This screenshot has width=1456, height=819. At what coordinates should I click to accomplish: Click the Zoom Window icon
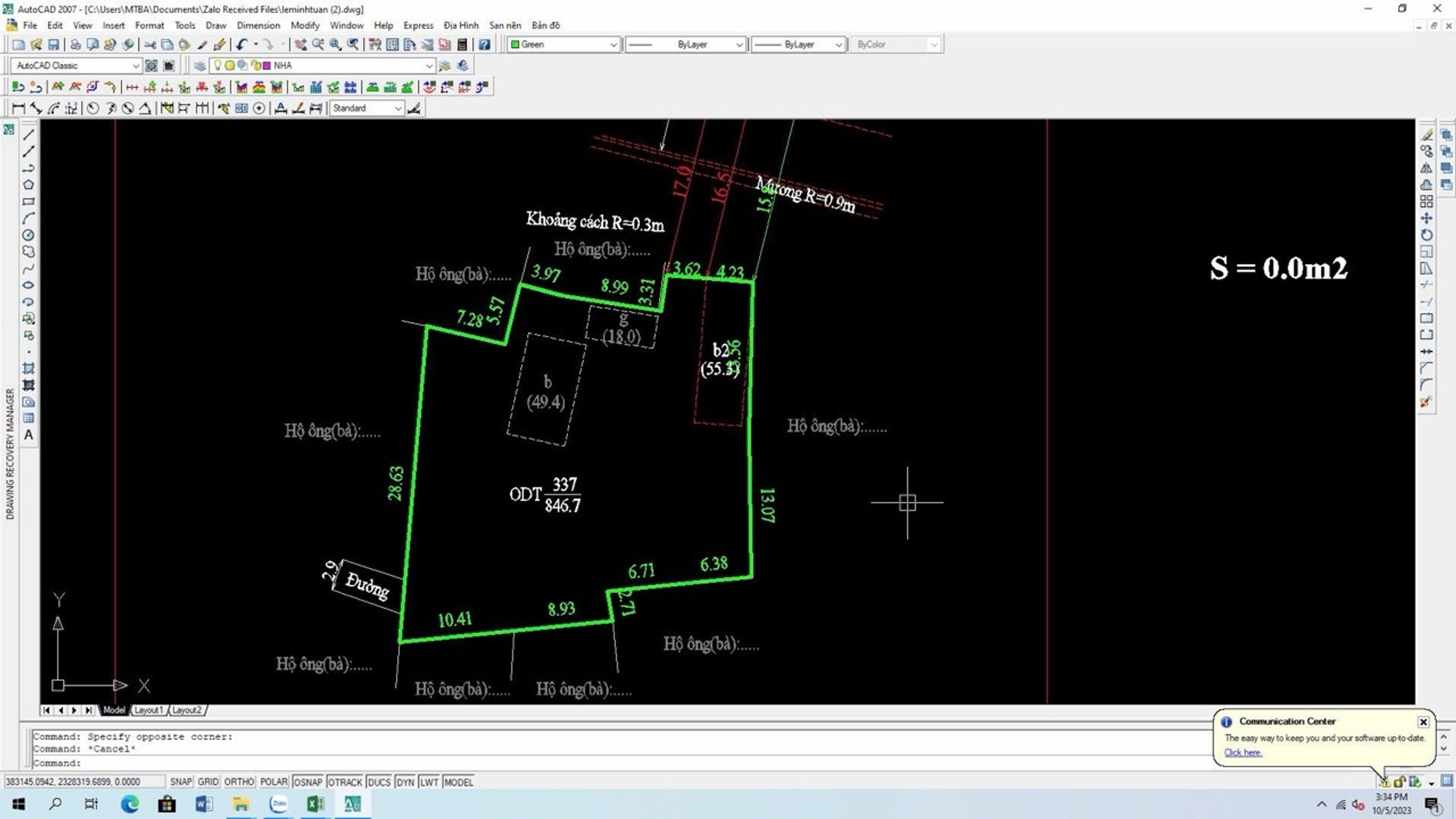coord(335,45)
